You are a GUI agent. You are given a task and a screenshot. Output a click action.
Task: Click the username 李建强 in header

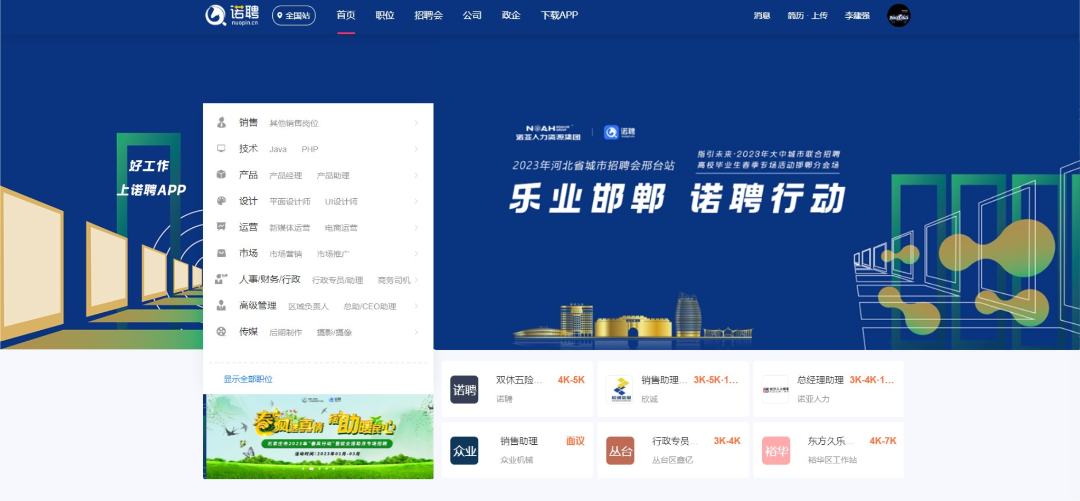pyautogui.click(x=858, y=15)
